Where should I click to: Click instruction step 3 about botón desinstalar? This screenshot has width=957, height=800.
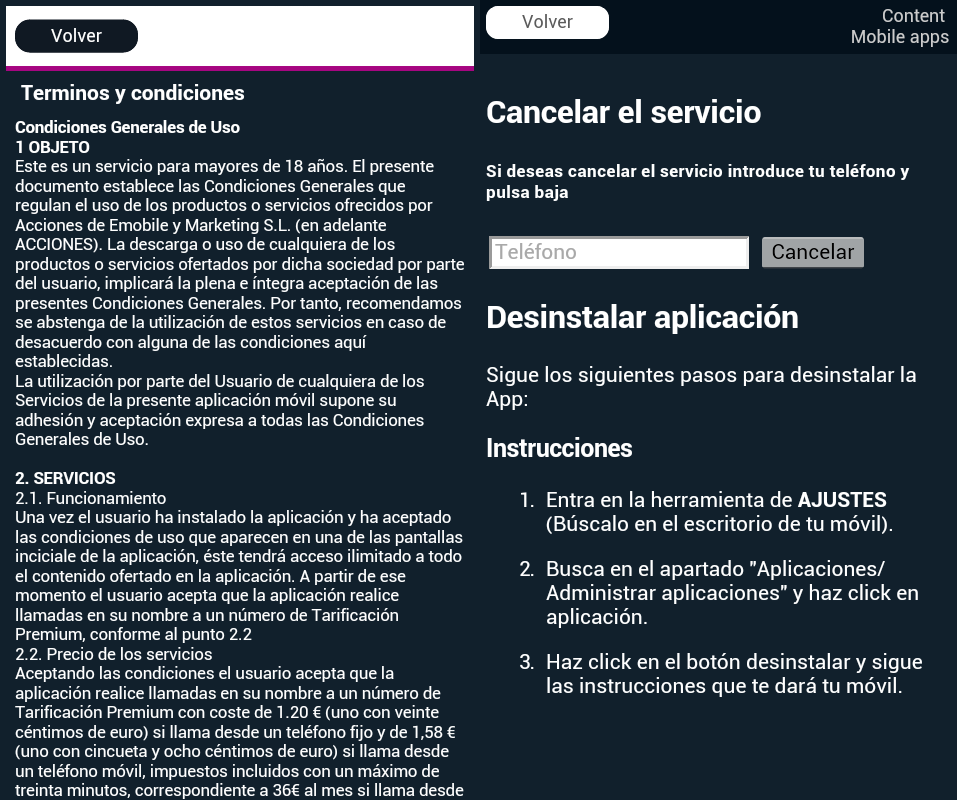tap(733, 674)
